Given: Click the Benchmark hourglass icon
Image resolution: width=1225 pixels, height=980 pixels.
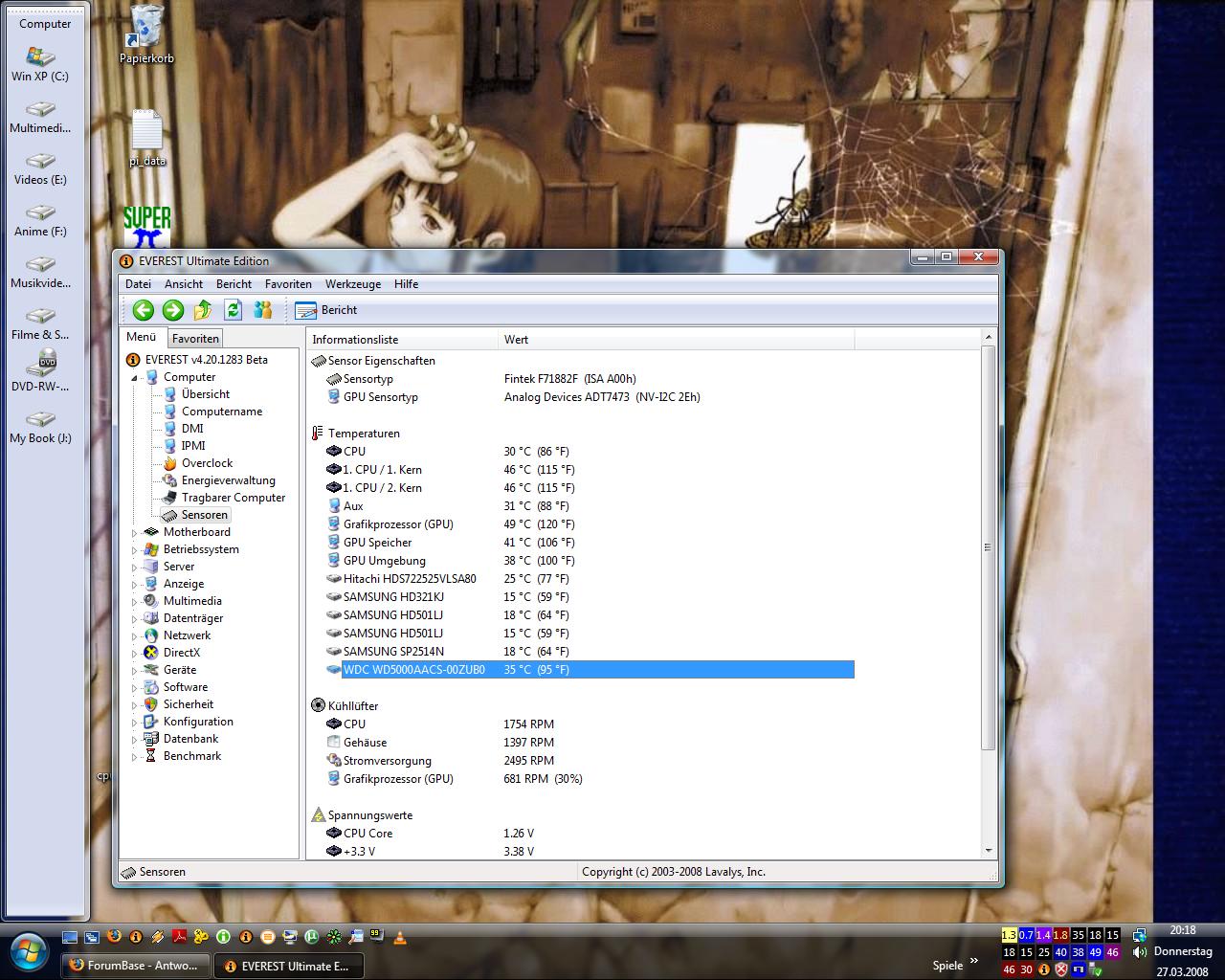Looking at the screenshot, I should pos(150,756).
